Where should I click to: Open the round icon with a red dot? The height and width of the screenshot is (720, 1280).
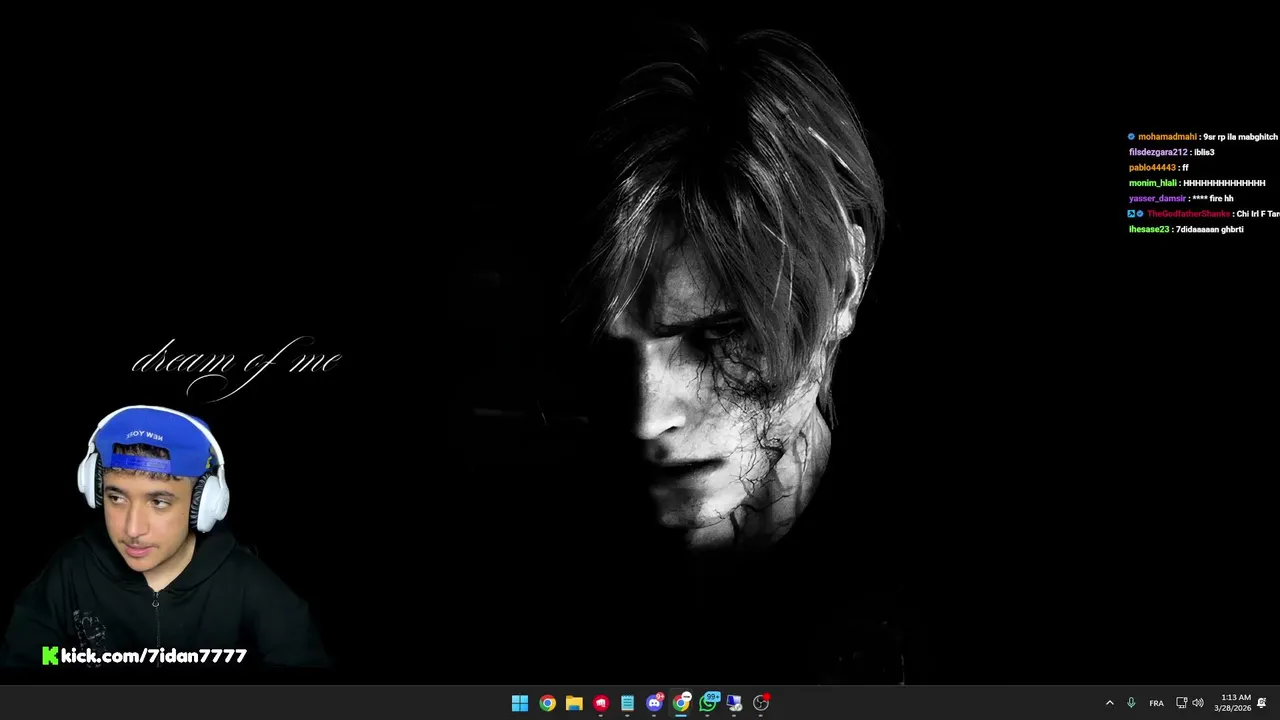tap(761, 702)
